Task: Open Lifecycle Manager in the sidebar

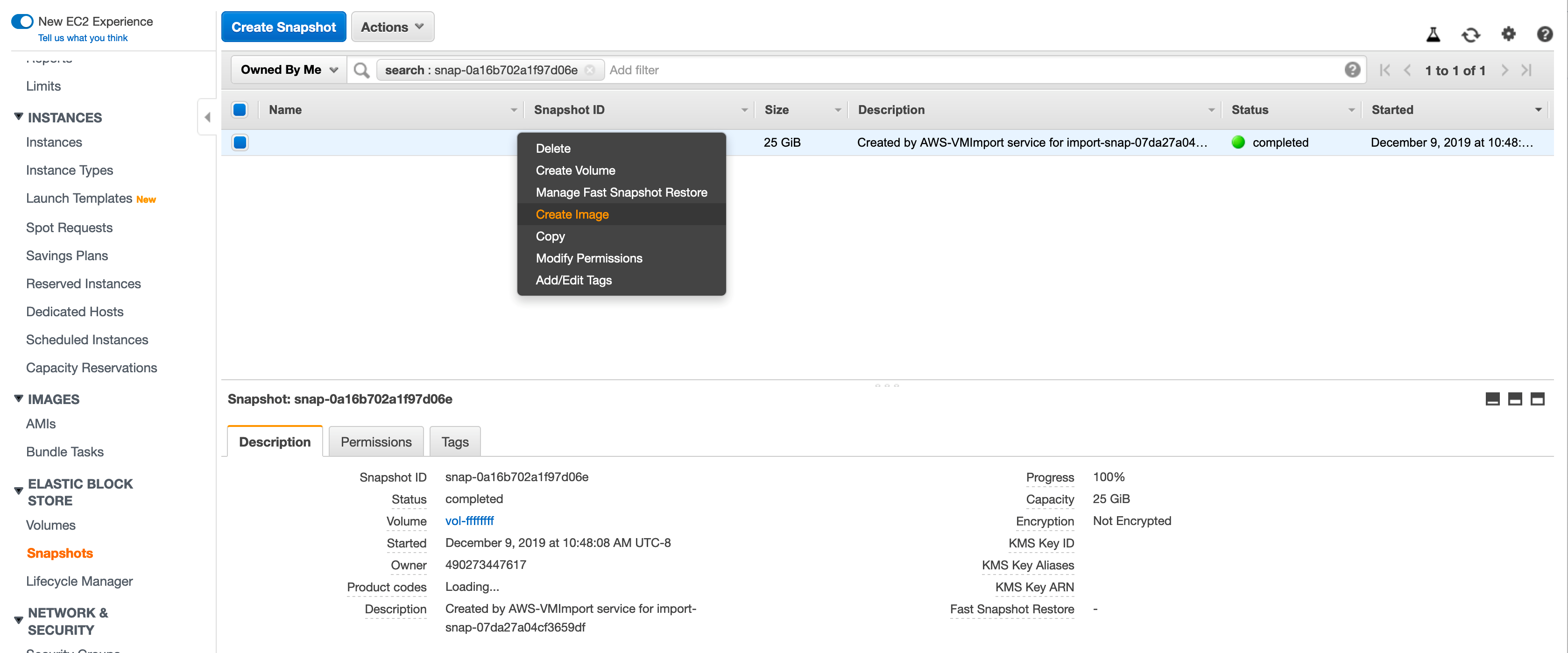Action: tap(79, 581)
